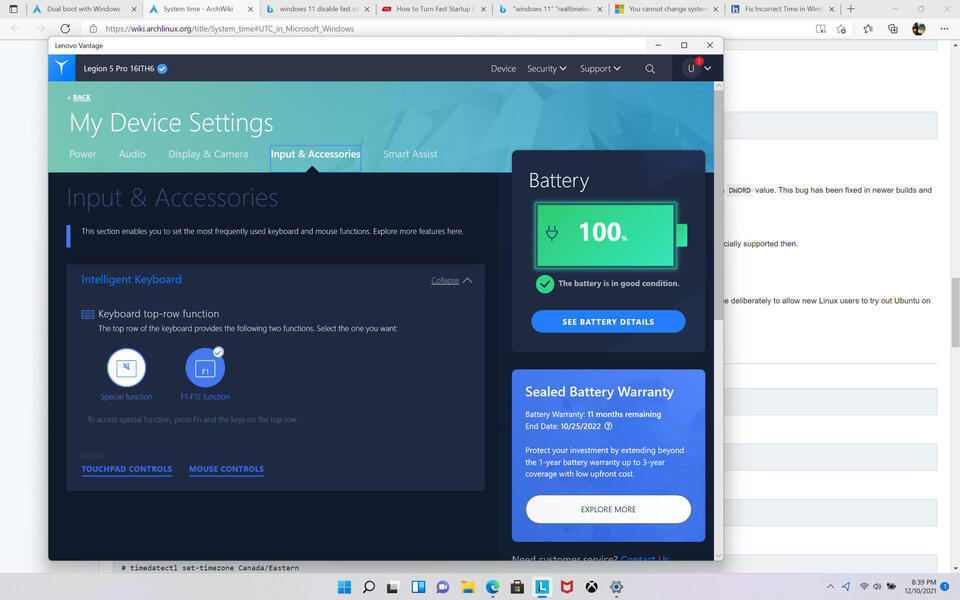The image size is (960, 600).
Task: Click the Lenovo Vantage logo icon
Action: [x=62, y=68]
